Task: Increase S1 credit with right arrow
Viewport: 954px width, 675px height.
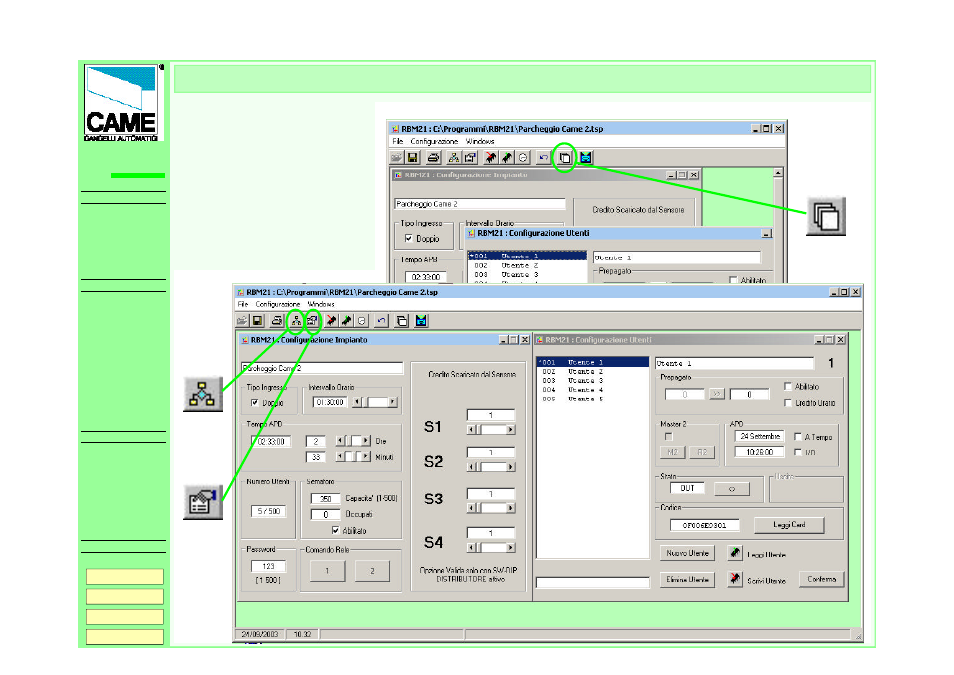Action: 510,429
